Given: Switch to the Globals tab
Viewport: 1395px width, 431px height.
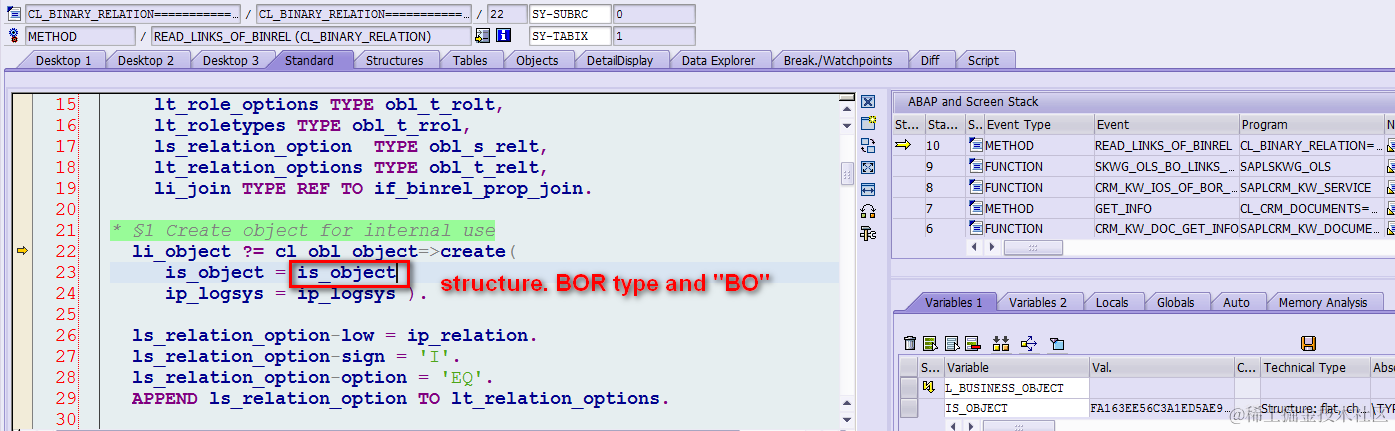Looking at the screenshot, I should point(1176,302).
